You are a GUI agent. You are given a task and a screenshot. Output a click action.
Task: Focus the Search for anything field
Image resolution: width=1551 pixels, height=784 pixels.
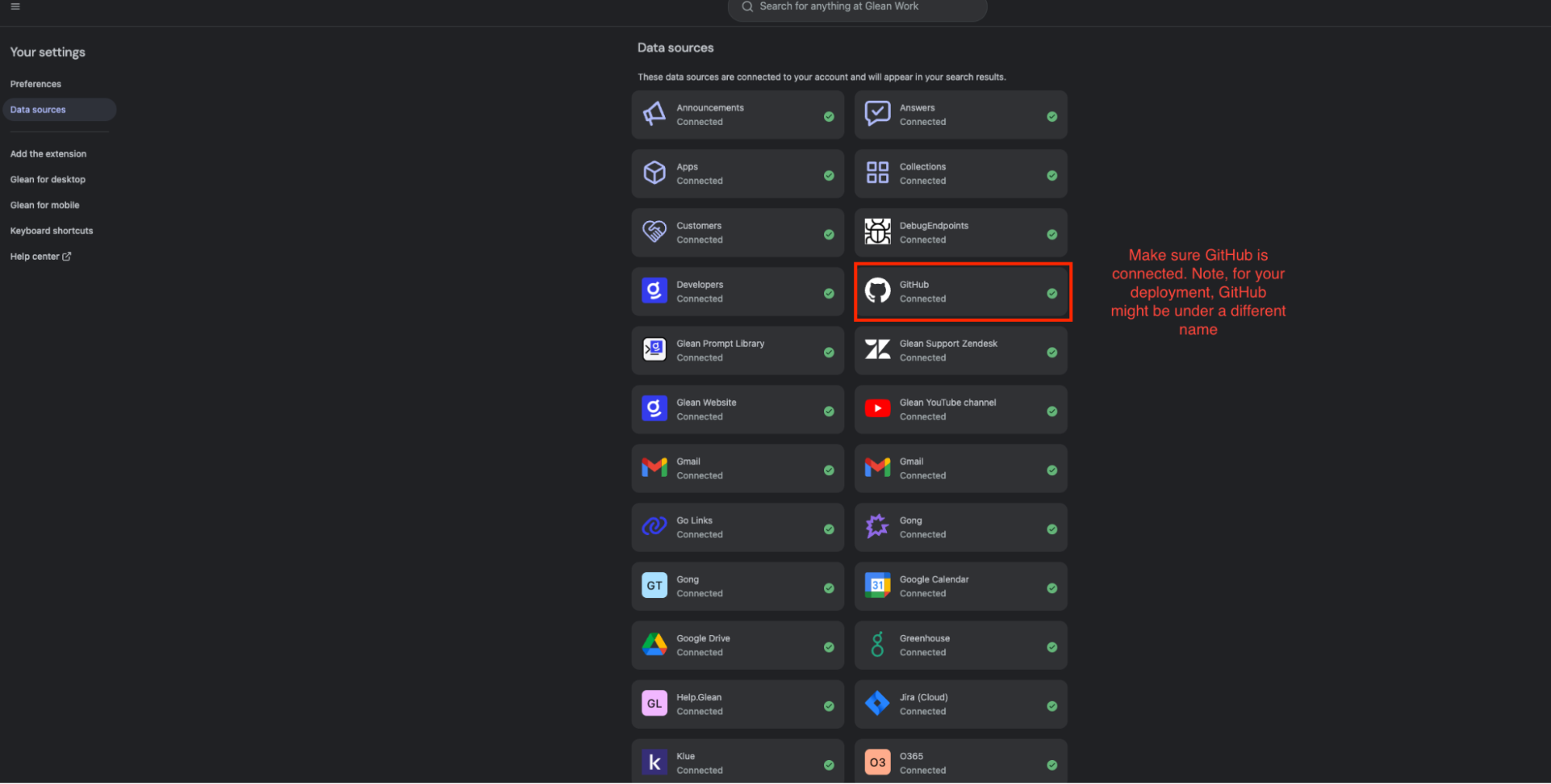tap(857, 7)
